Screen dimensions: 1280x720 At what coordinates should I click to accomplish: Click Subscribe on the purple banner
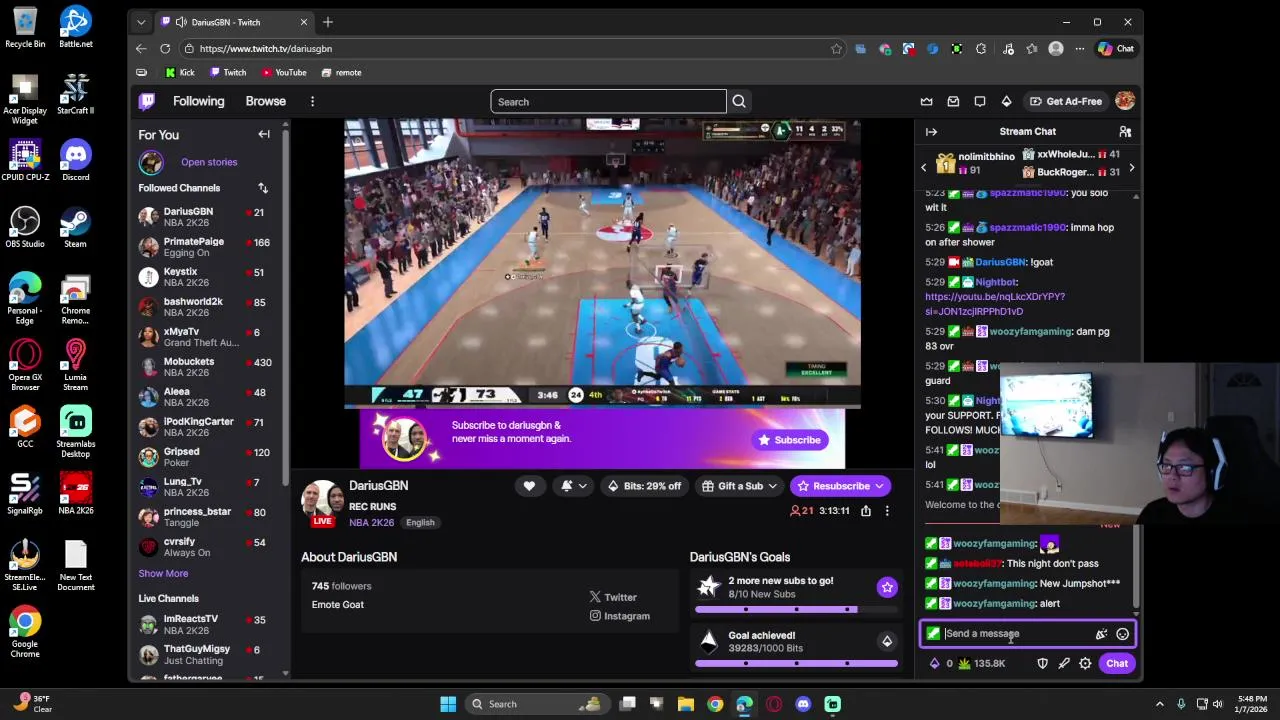790,440
